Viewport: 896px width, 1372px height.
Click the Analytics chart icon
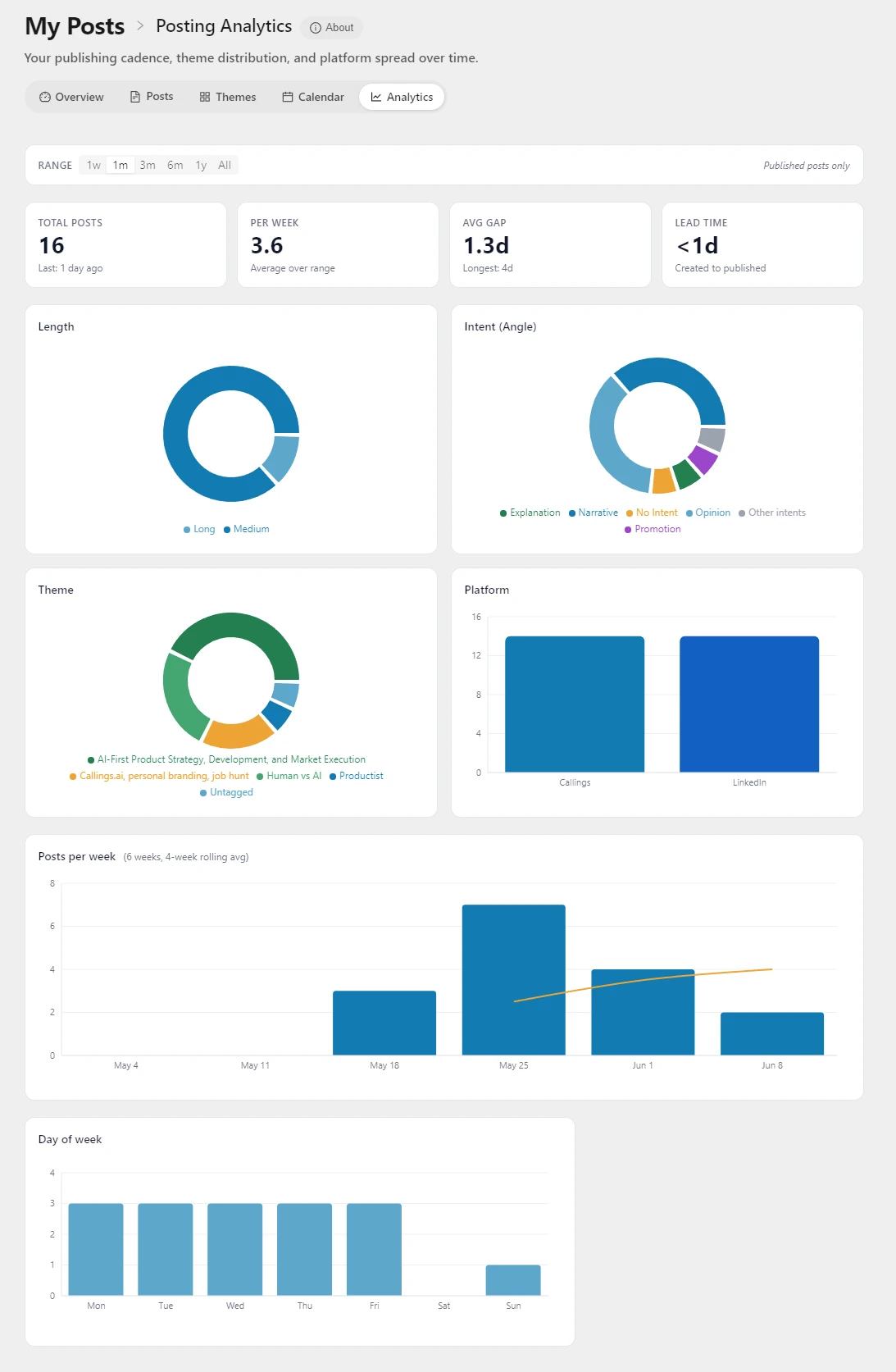[376, 97]
